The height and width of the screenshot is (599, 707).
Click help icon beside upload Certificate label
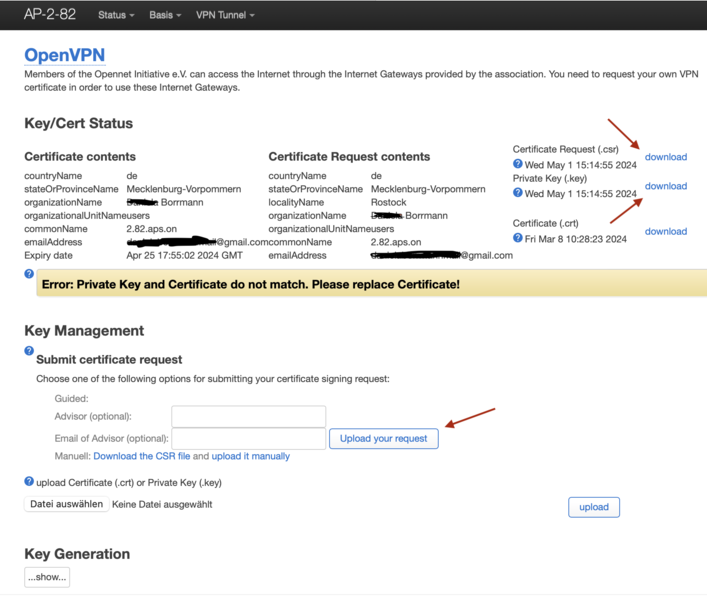pos(29,481)
